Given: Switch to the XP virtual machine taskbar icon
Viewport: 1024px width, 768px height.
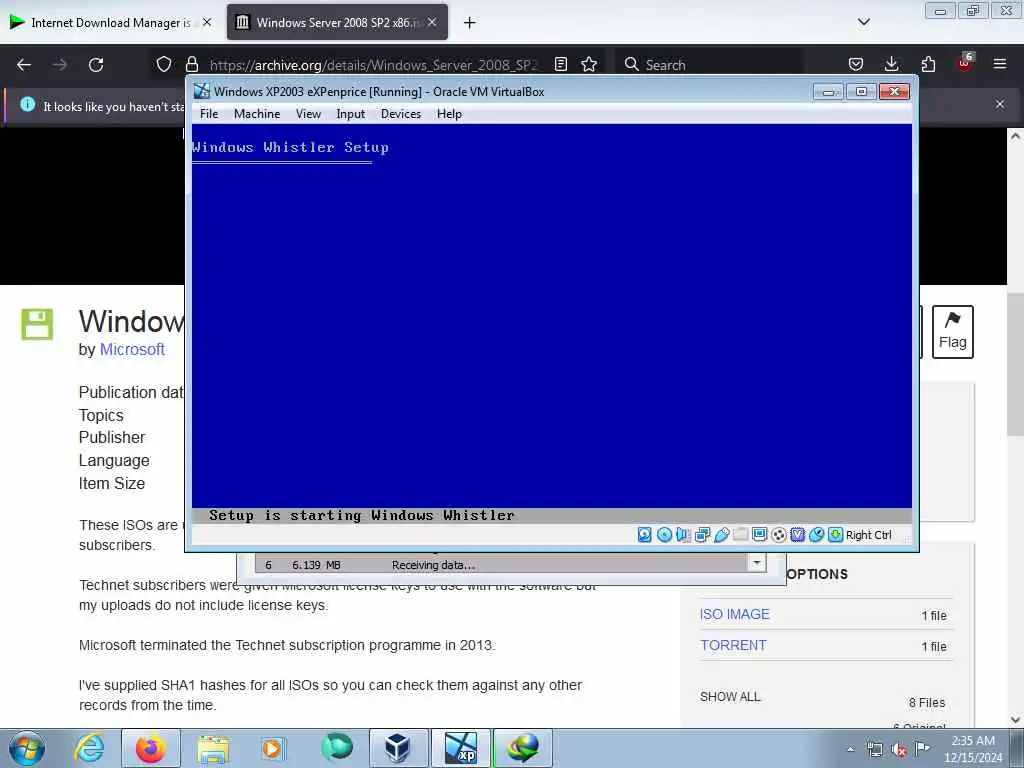Looking at the screenshot, I should click(x=460, y=748).
